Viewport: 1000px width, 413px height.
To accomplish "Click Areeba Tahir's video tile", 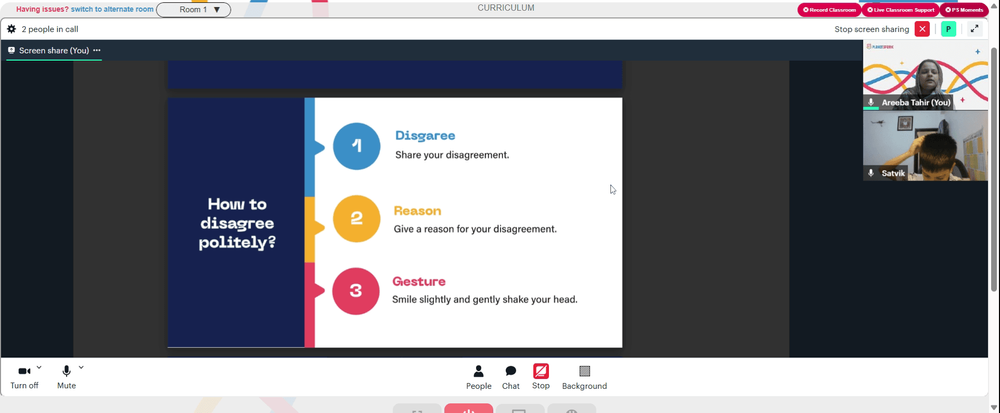I will [x=925, y=75].
